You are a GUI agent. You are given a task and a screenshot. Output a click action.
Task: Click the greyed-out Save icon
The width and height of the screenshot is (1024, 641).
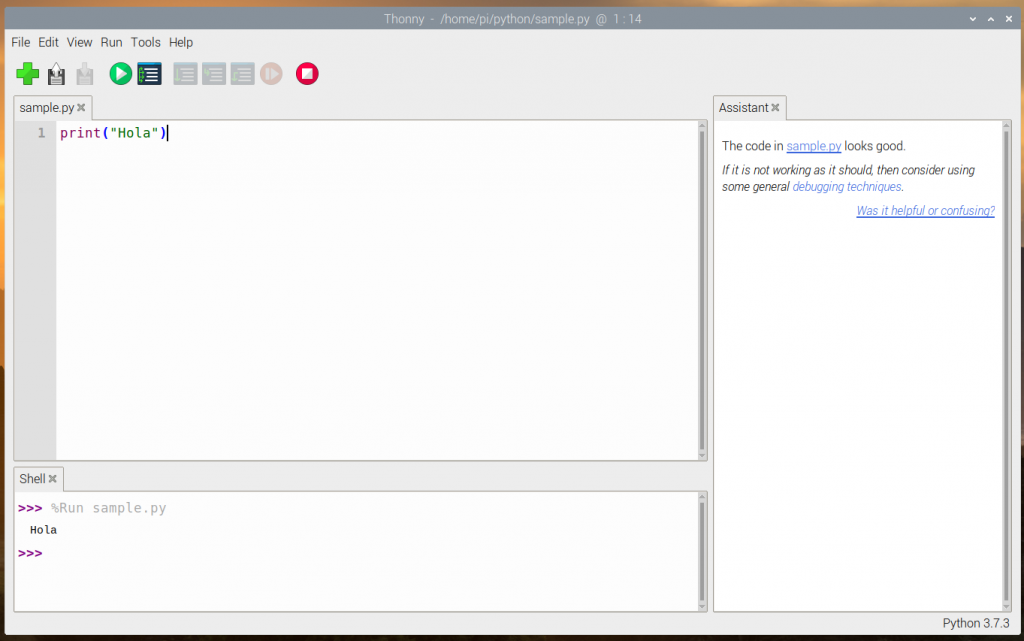[85, 74]
